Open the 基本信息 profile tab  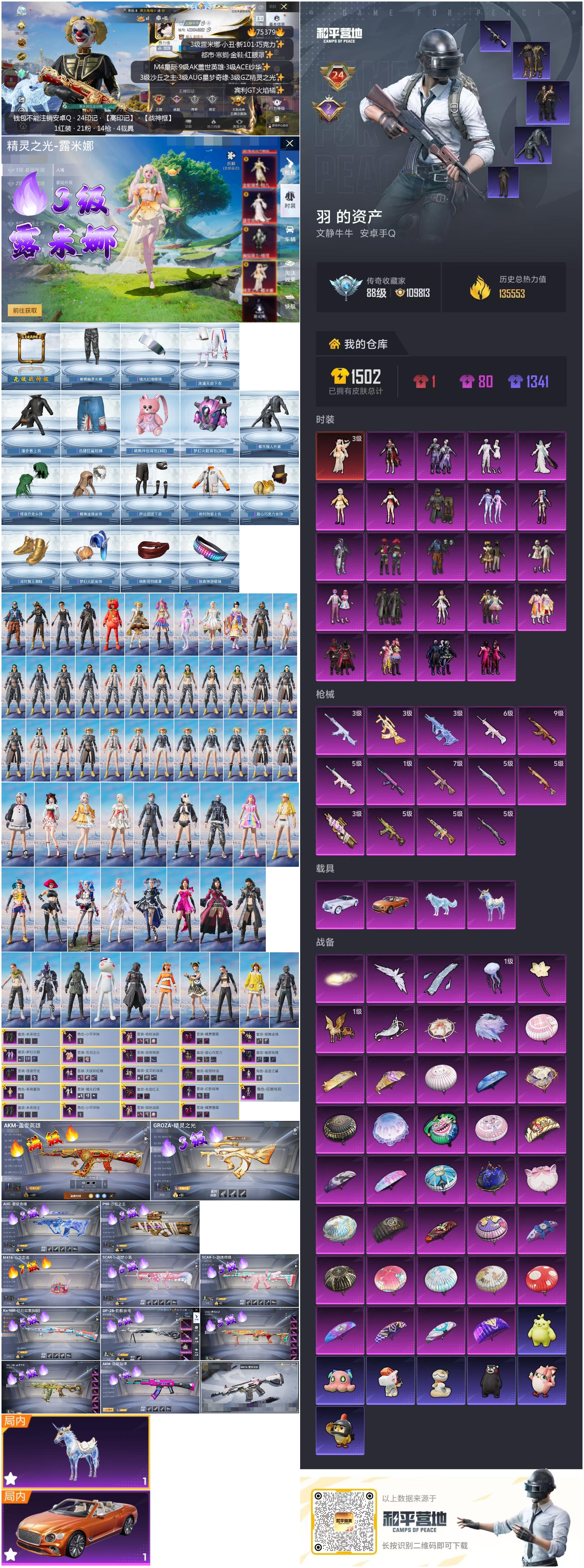[277, 21]
